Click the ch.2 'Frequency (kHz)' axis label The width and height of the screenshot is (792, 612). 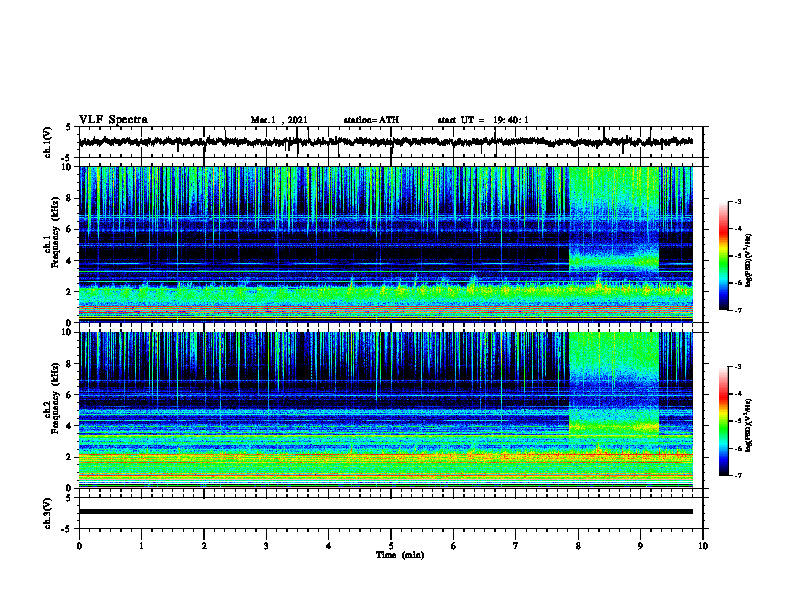[x=56, y=398]
